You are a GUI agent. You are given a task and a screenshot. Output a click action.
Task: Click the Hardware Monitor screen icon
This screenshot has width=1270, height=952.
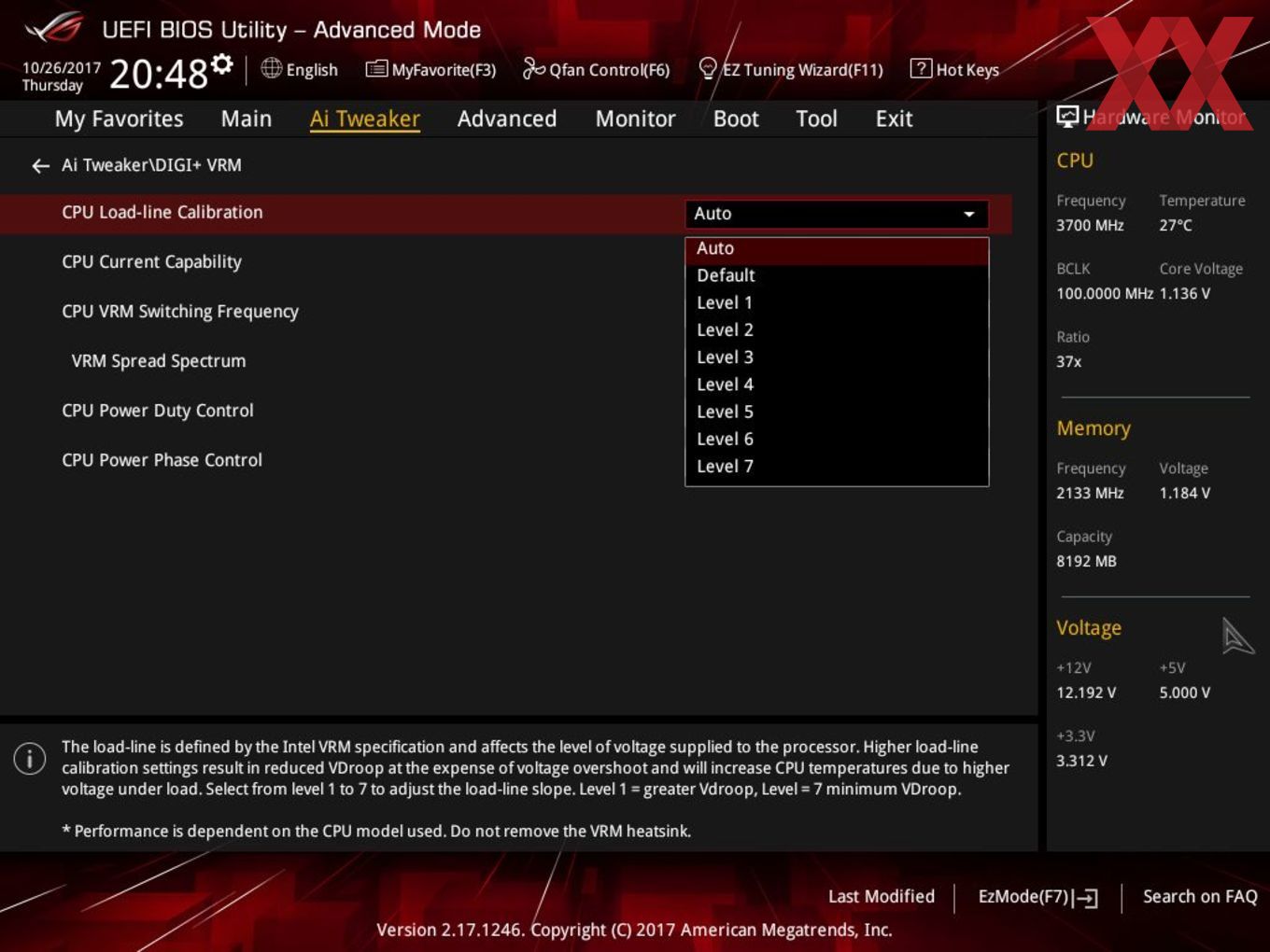click(x=1067, y=117)
